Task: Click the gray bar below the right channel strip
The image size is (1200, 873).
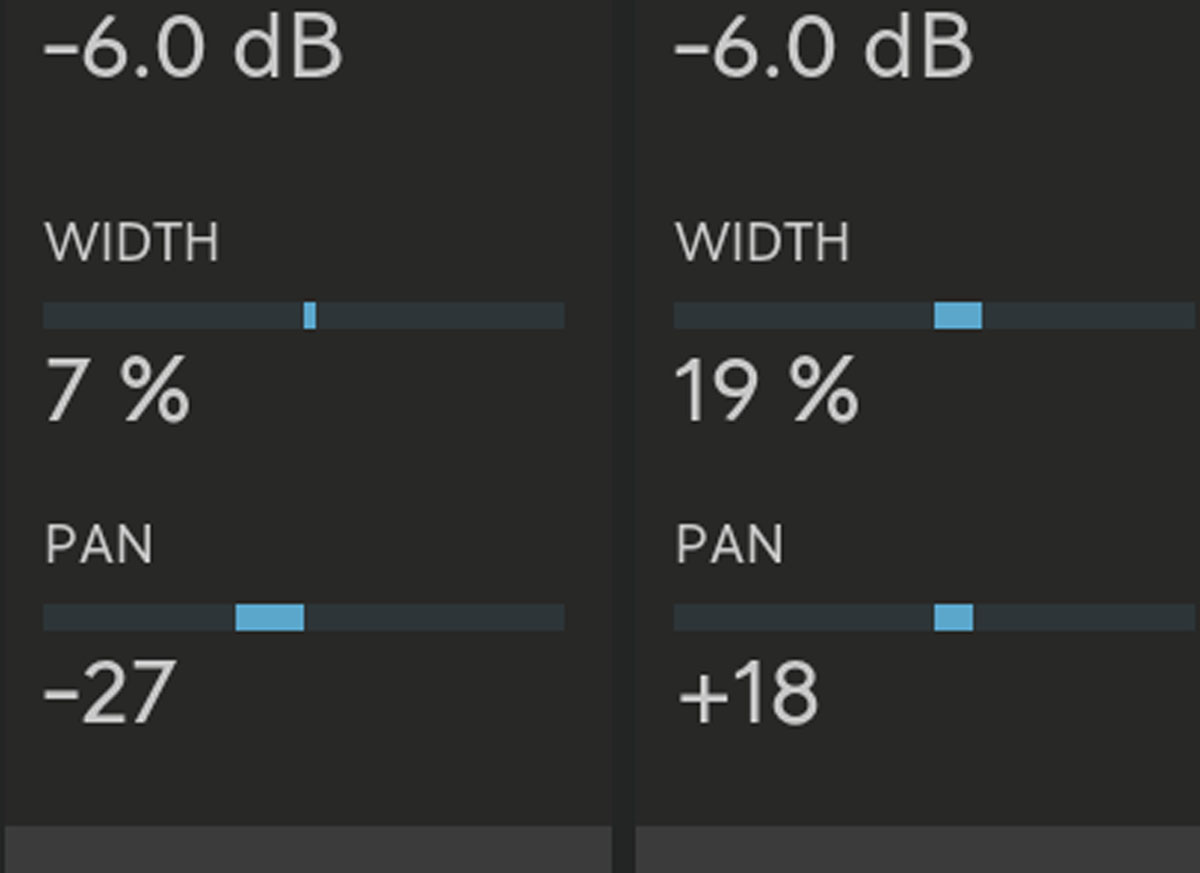Action: (916, 849)
